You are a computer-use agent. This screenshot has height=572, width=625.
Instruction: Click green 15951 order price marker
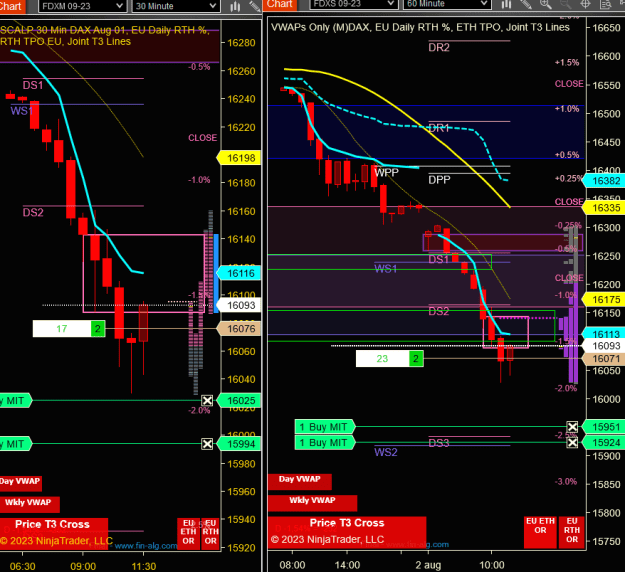click(603, 427)
